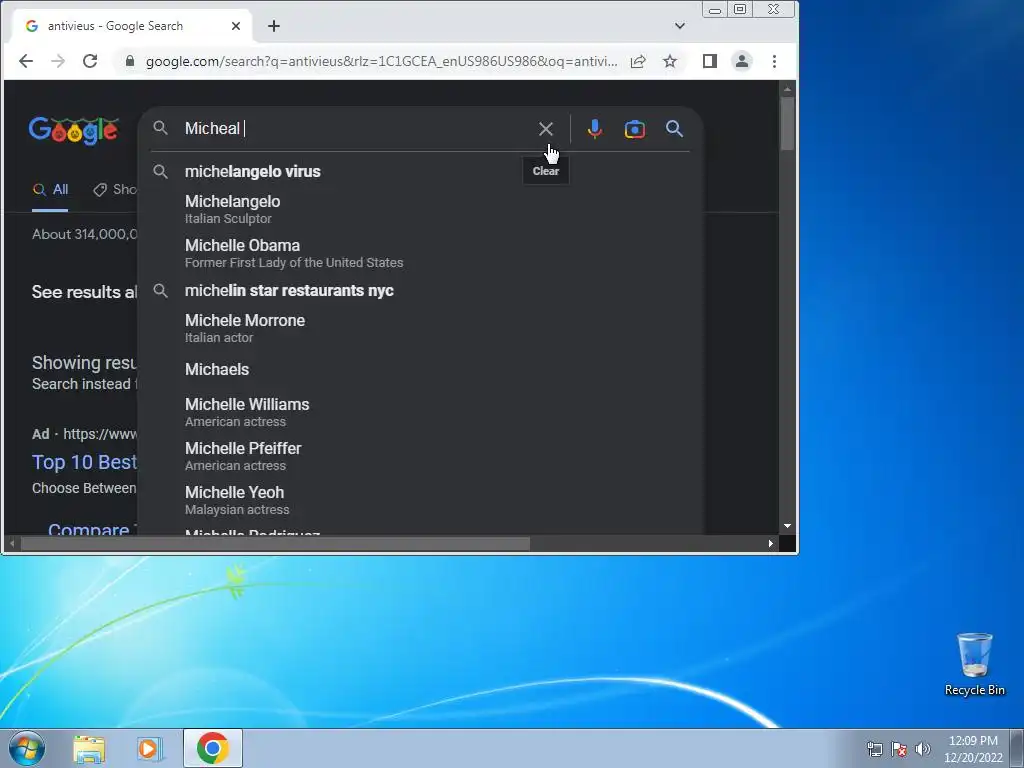Open Windows Explorer from the taskbar
The image size is (1024, 768).
89,749
